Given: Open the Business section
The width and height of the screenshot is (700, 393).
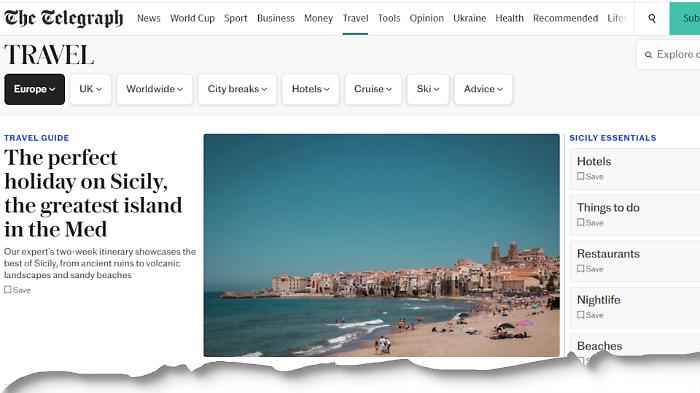Looking at the screenshot, I should [x=276, y=18].
